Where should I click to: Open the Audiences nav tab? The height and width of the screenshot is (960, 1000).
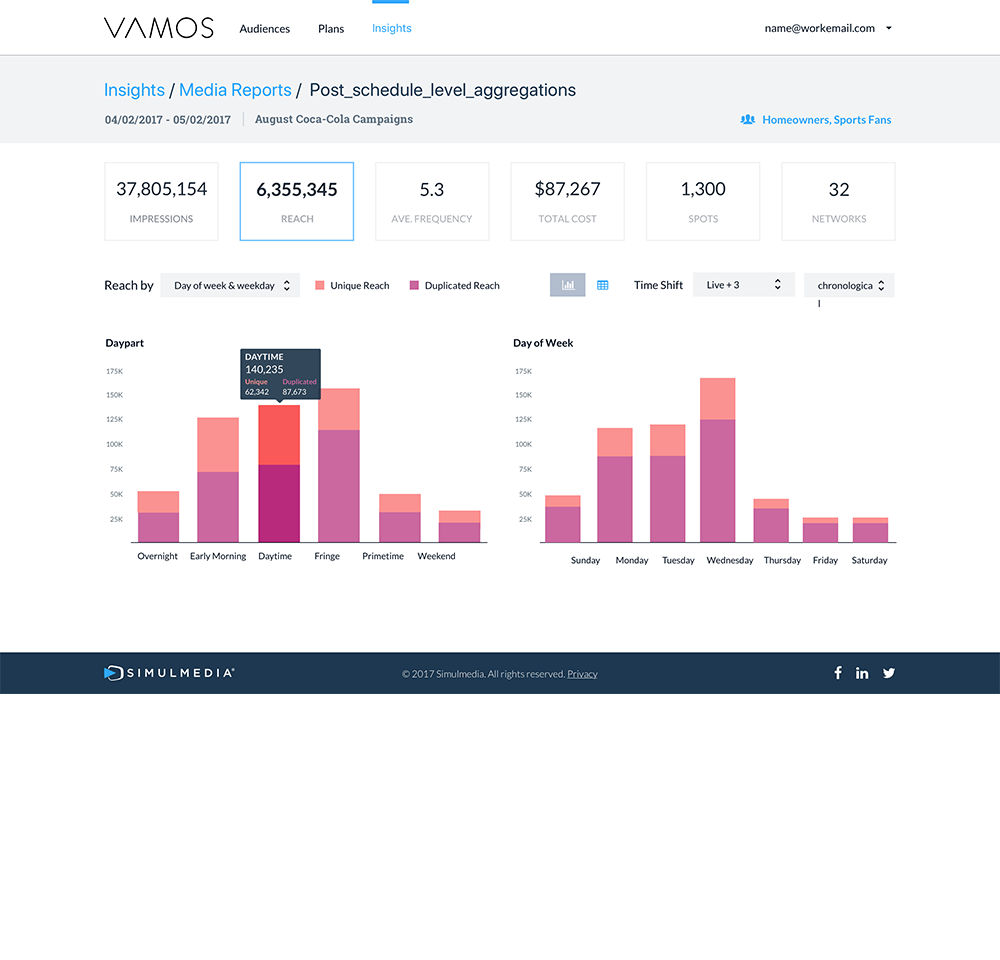(265, 29)
